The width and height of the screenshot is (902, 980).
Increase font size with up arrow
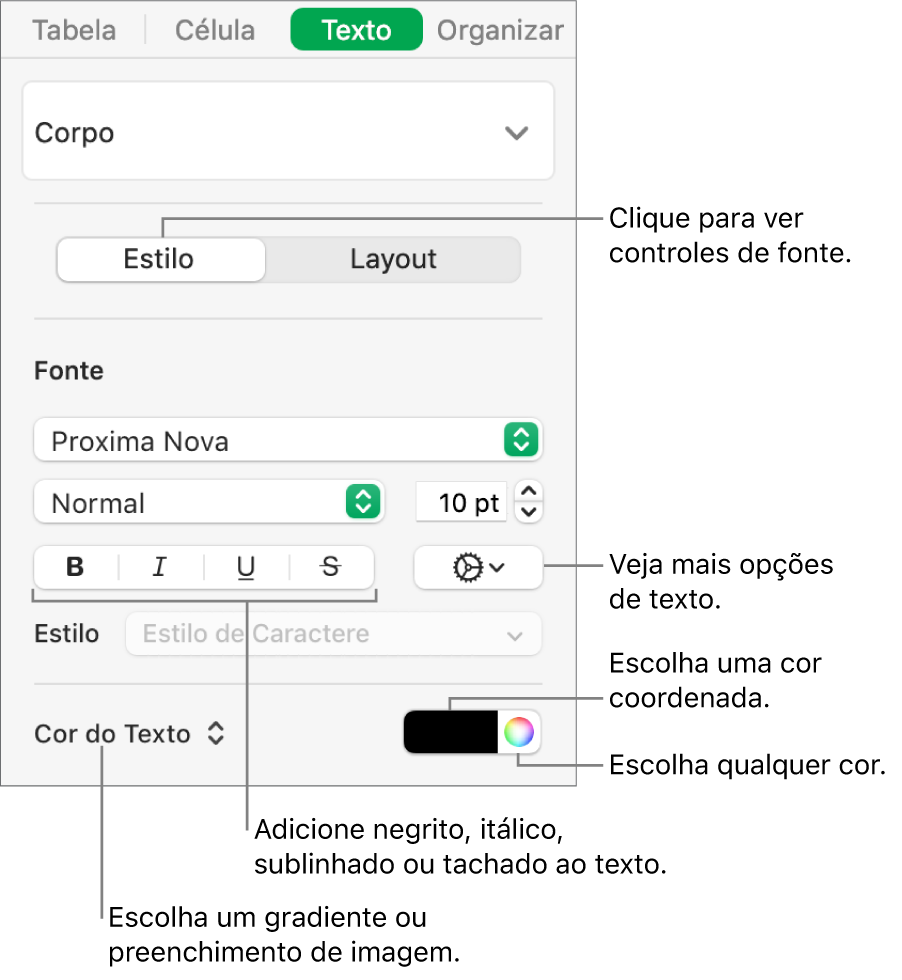(529, 491)
